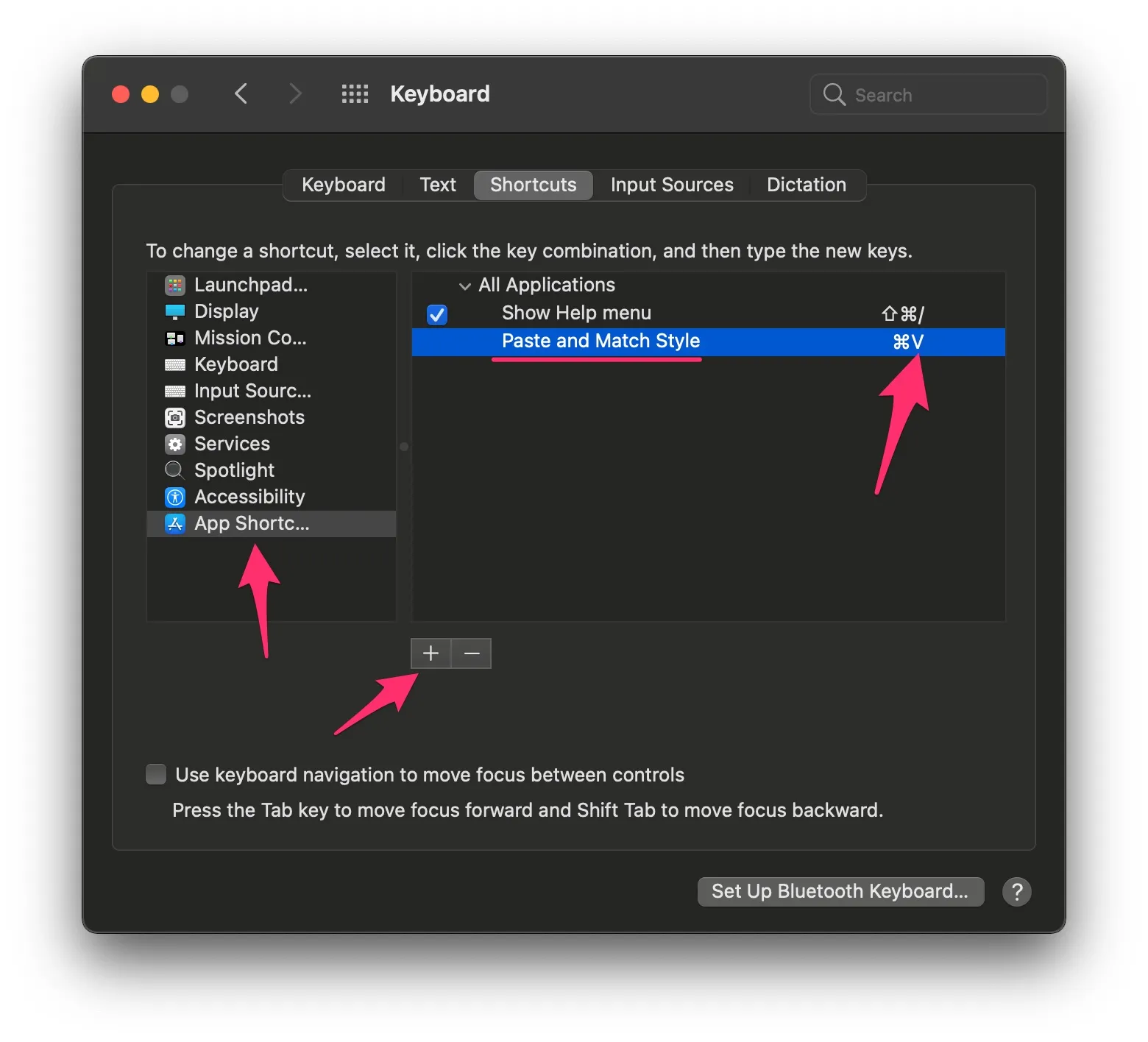Show all preferences via the grid icon

[x=355, y=94]
